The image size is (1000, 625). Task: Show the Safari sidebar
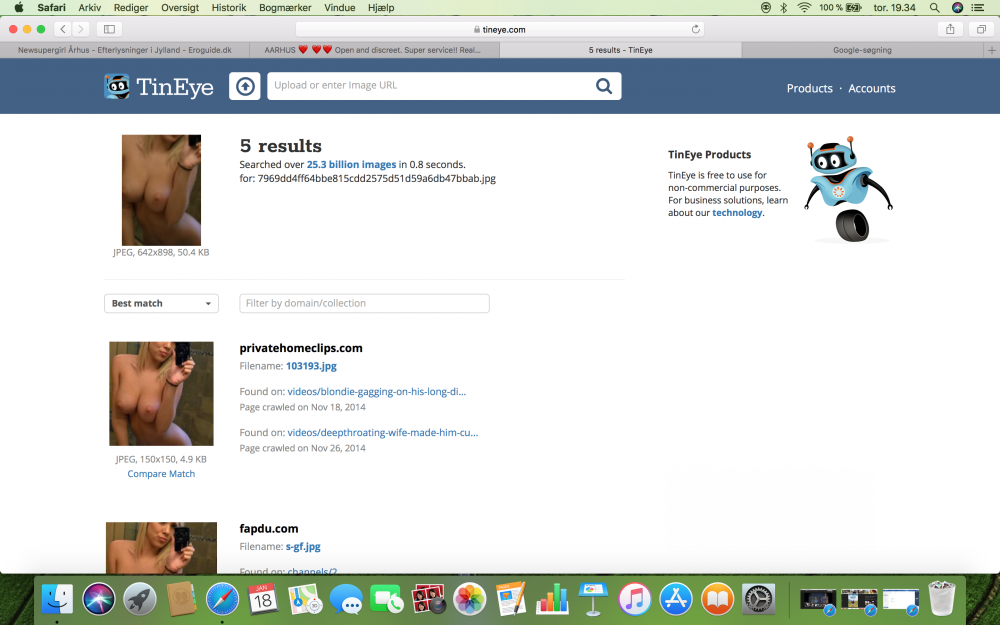click(x=109, y=29)
